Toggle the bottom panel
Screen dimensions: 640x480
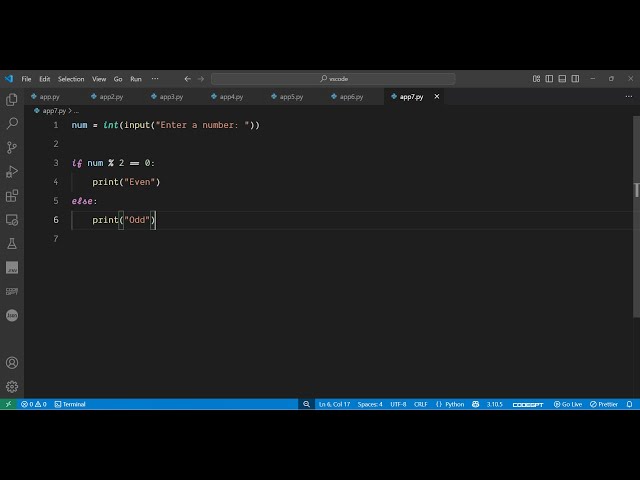click(x=562, y=79)
